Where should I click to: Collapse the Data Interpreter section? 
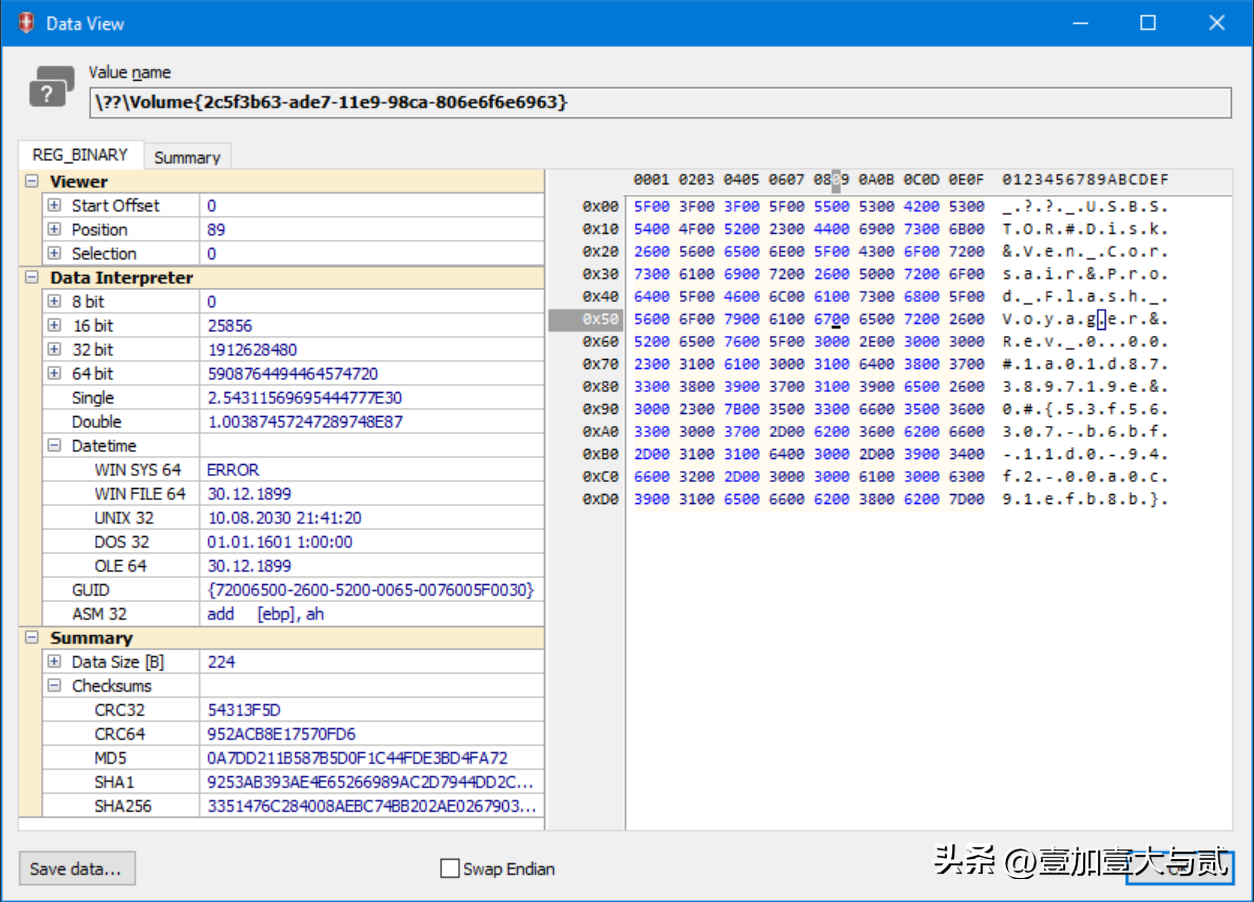[32, 278]
